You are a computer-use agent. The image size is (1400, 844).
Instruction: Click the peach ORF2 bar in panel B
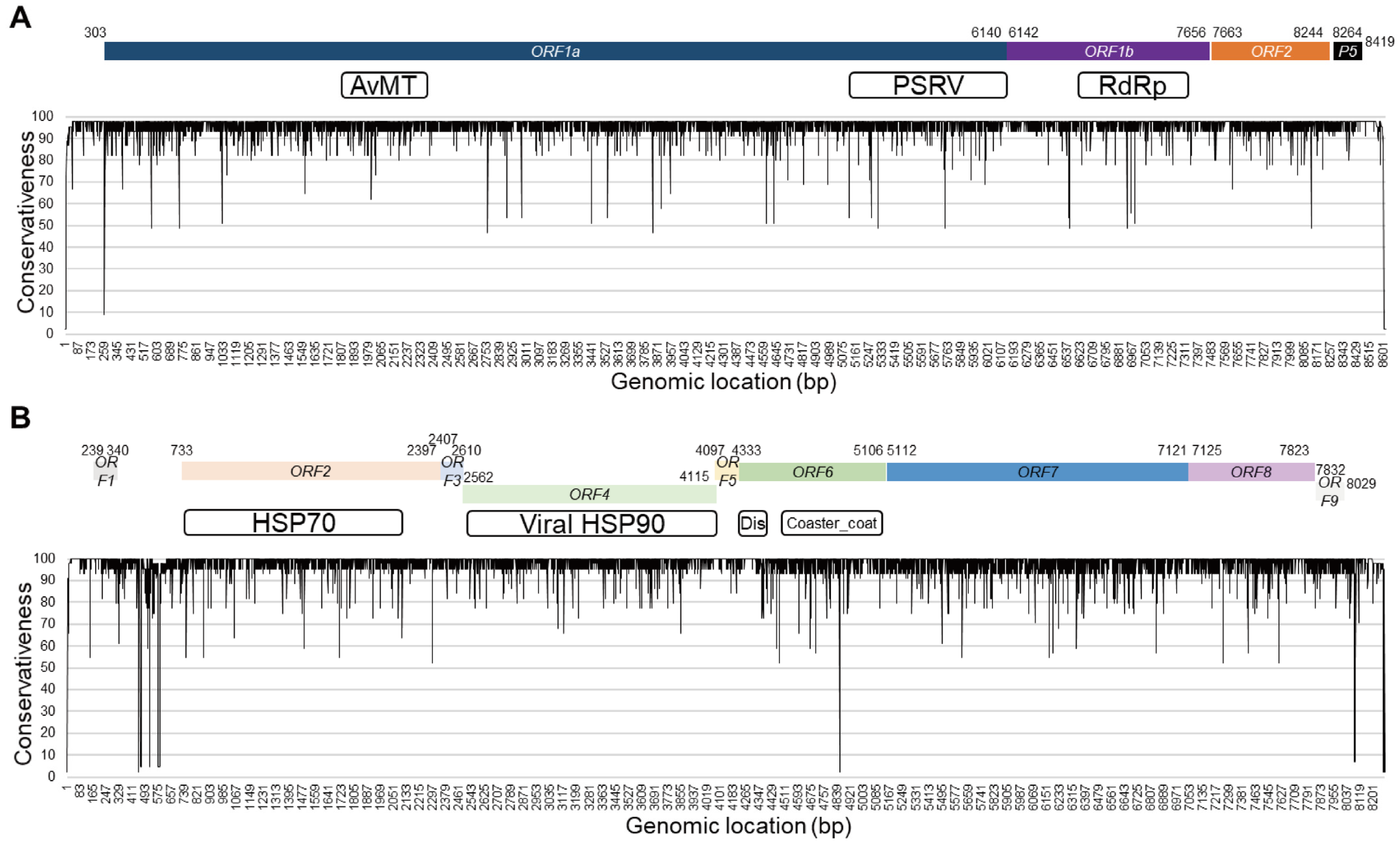point(310,471)
